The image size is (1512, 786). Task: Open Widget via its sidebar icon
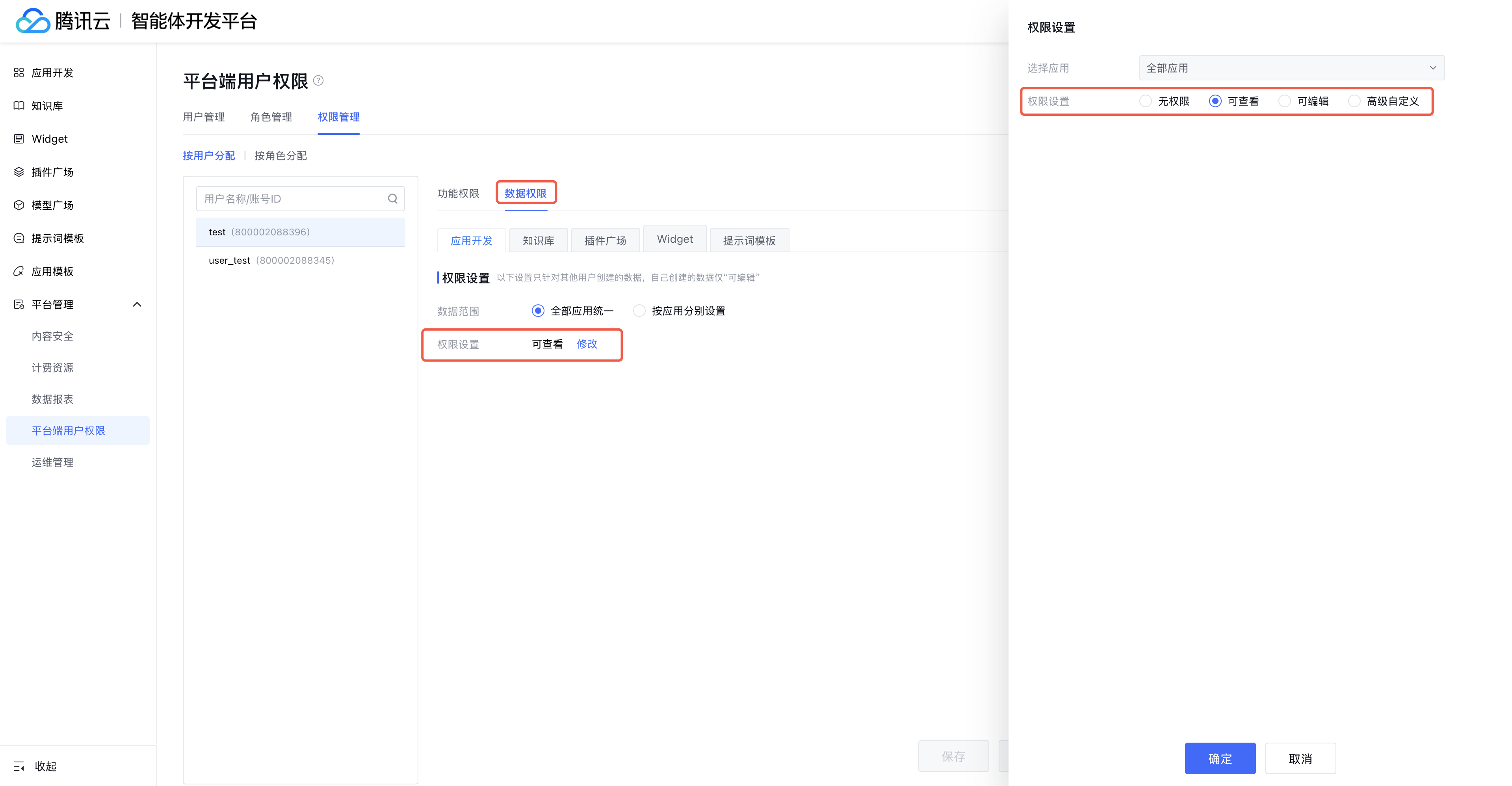(x=19, y=139)
